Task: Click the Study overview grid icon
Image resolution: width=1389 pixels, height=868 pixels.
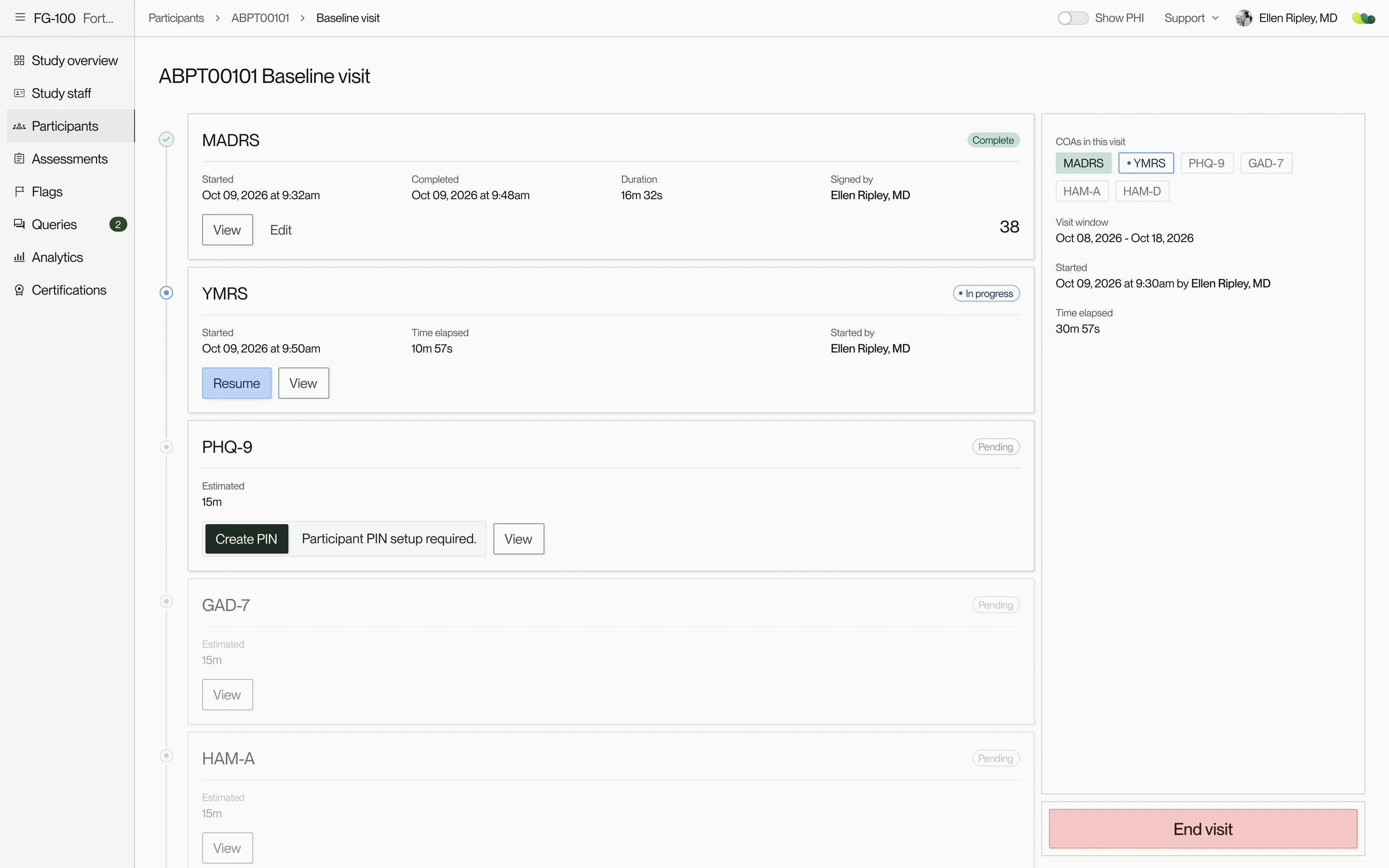Action: [19, 60]
